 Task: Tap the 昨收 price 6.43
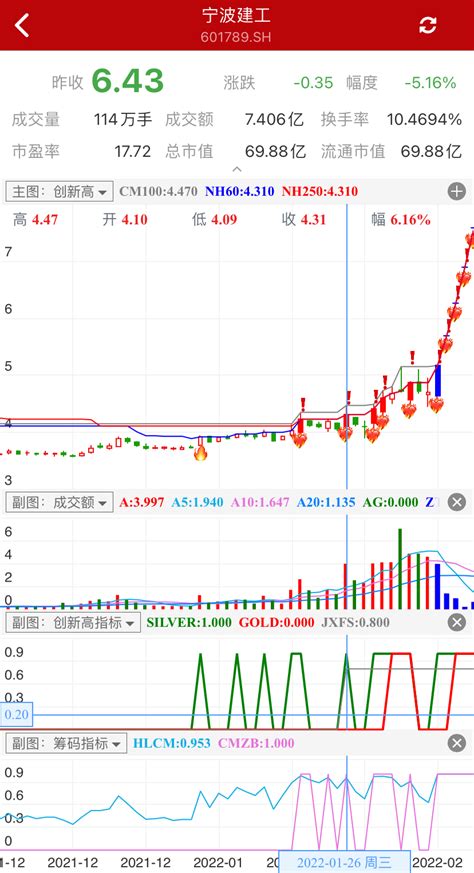click(x=128, y=81)
